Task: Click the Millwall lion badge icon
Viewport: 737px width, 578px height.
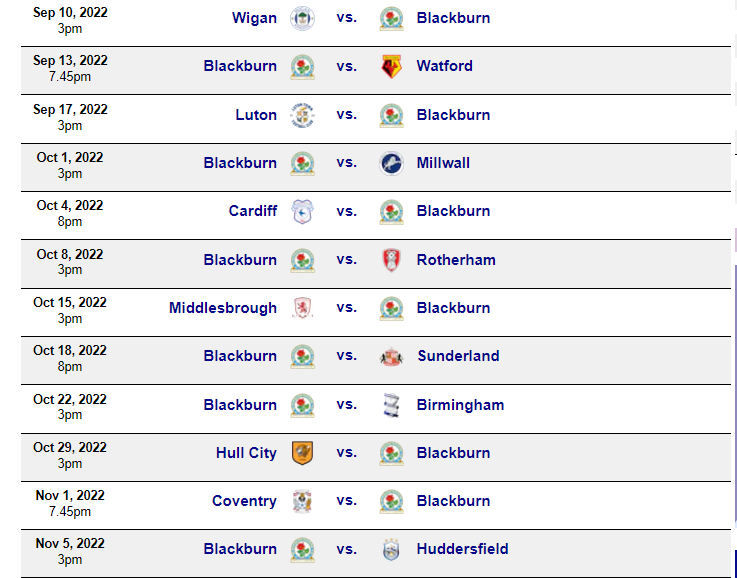Action: coord(391,163)
